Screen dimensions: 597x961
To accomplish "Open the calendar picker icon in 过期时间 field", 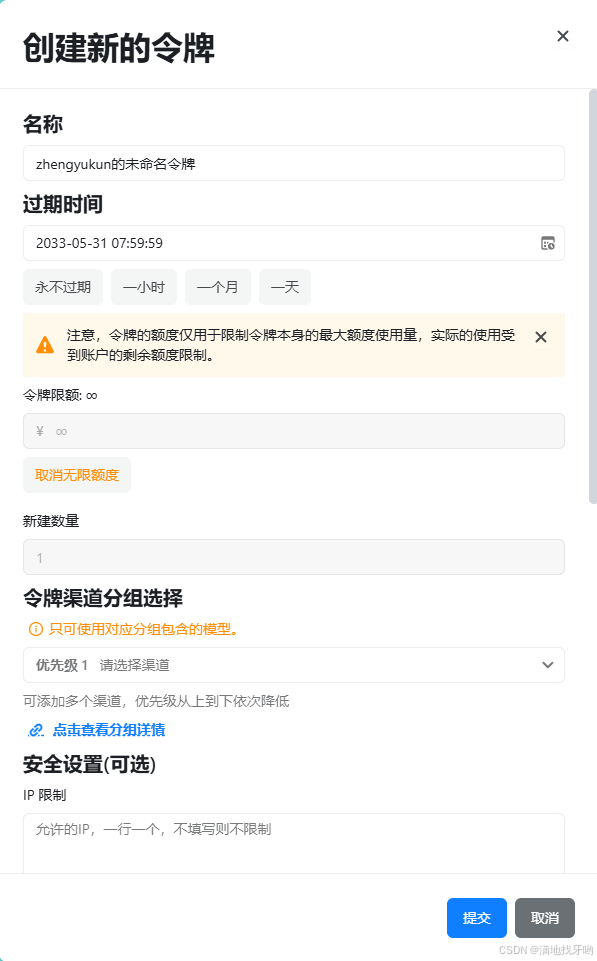I will click(x=548, y=243).
